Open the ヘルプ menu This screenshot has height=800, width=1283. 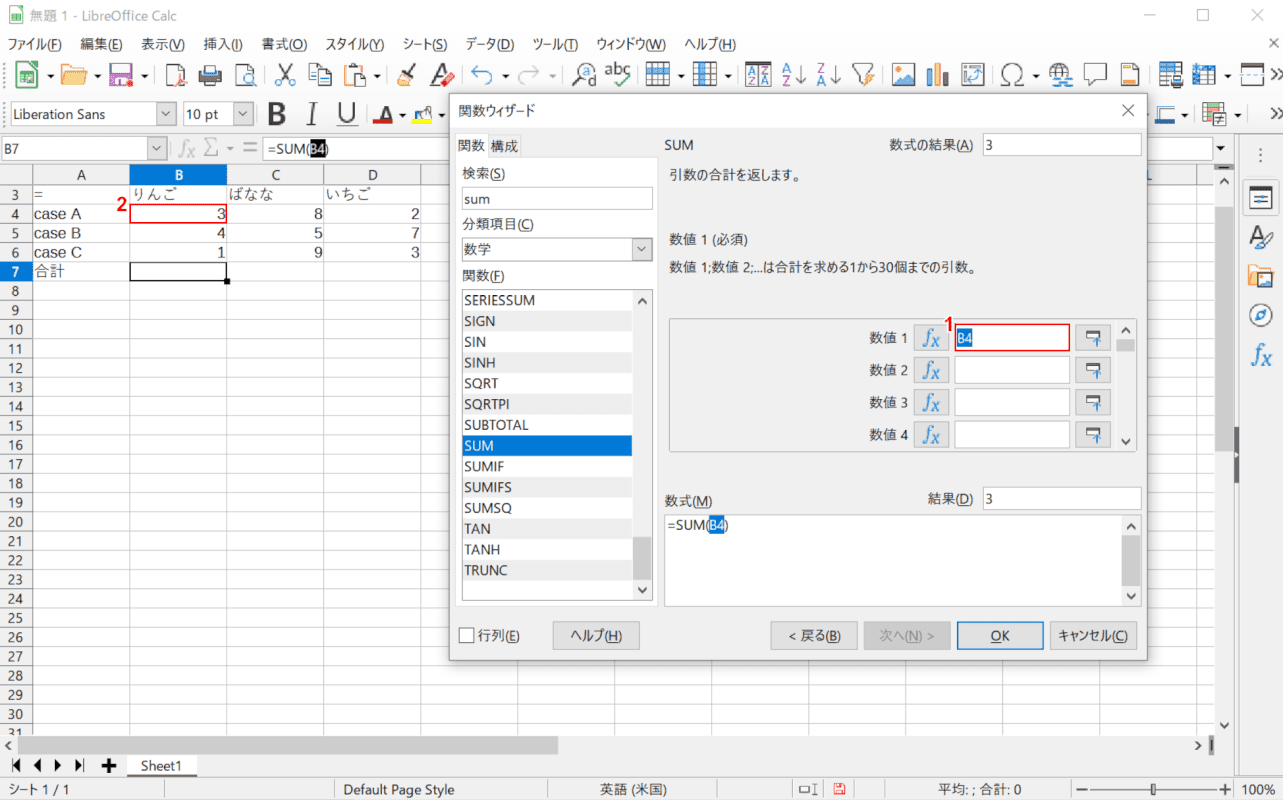tap(710, 44)
